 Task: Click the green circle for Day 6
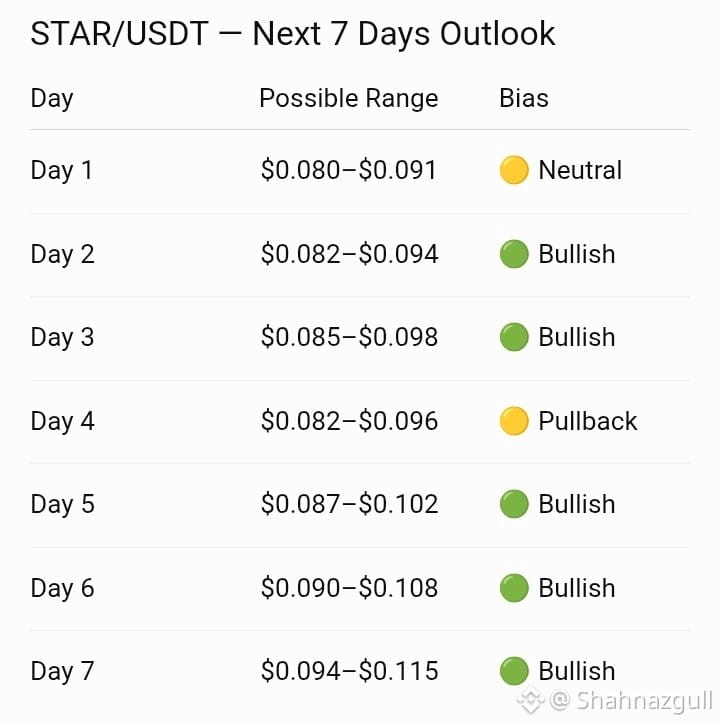pyautogui.click(x=514, y=588)
